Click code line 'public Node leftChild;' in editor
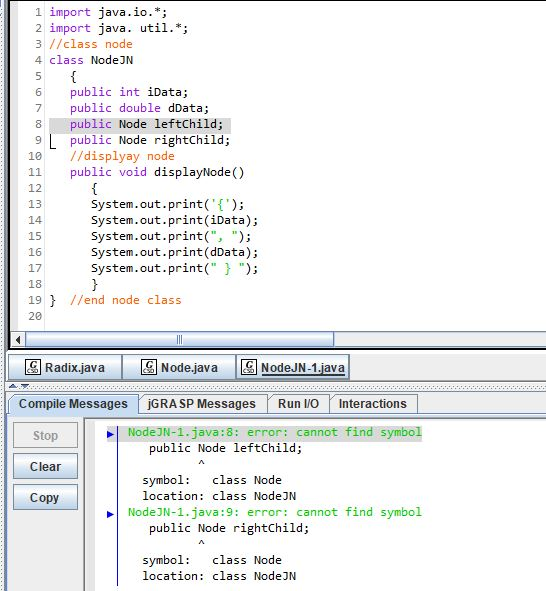The image size is (546, 591). (146, 124)
